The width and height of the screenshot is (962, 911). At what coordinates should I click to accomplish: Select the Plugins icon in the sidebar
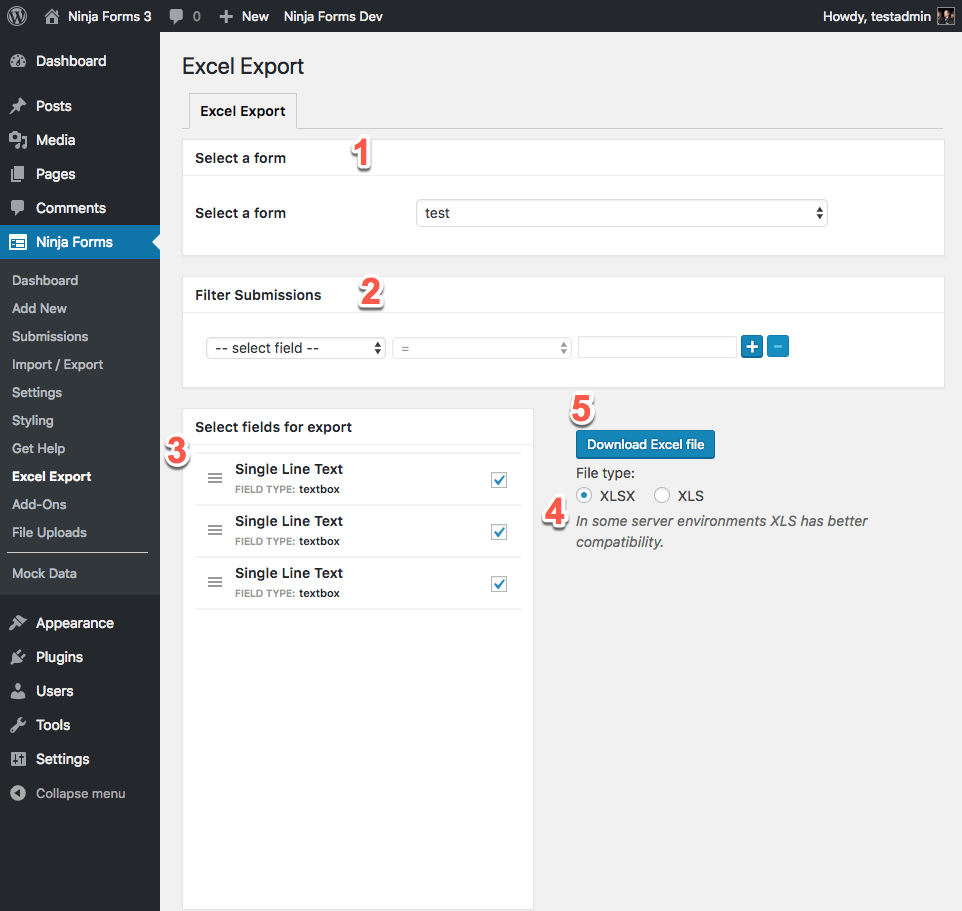[x=20, y=657]
